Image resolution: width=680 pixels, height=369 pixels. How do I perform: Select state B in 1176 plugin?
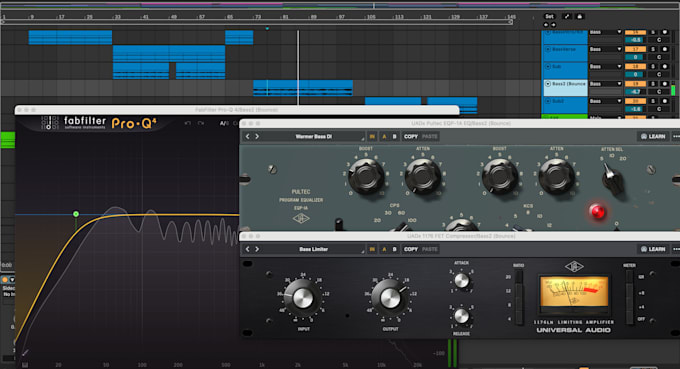click(x=394, y=249)
